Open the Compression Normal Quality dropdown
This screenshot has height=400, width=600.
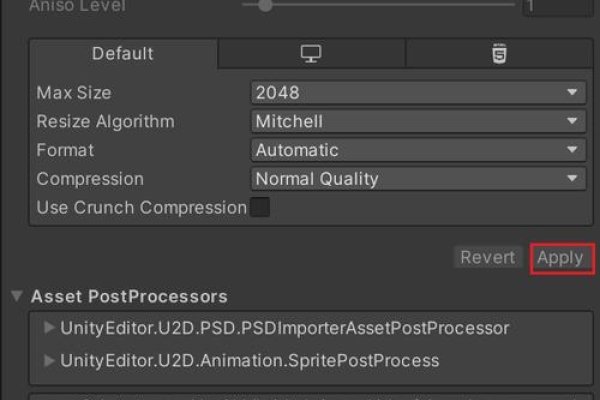coord(418,180)
